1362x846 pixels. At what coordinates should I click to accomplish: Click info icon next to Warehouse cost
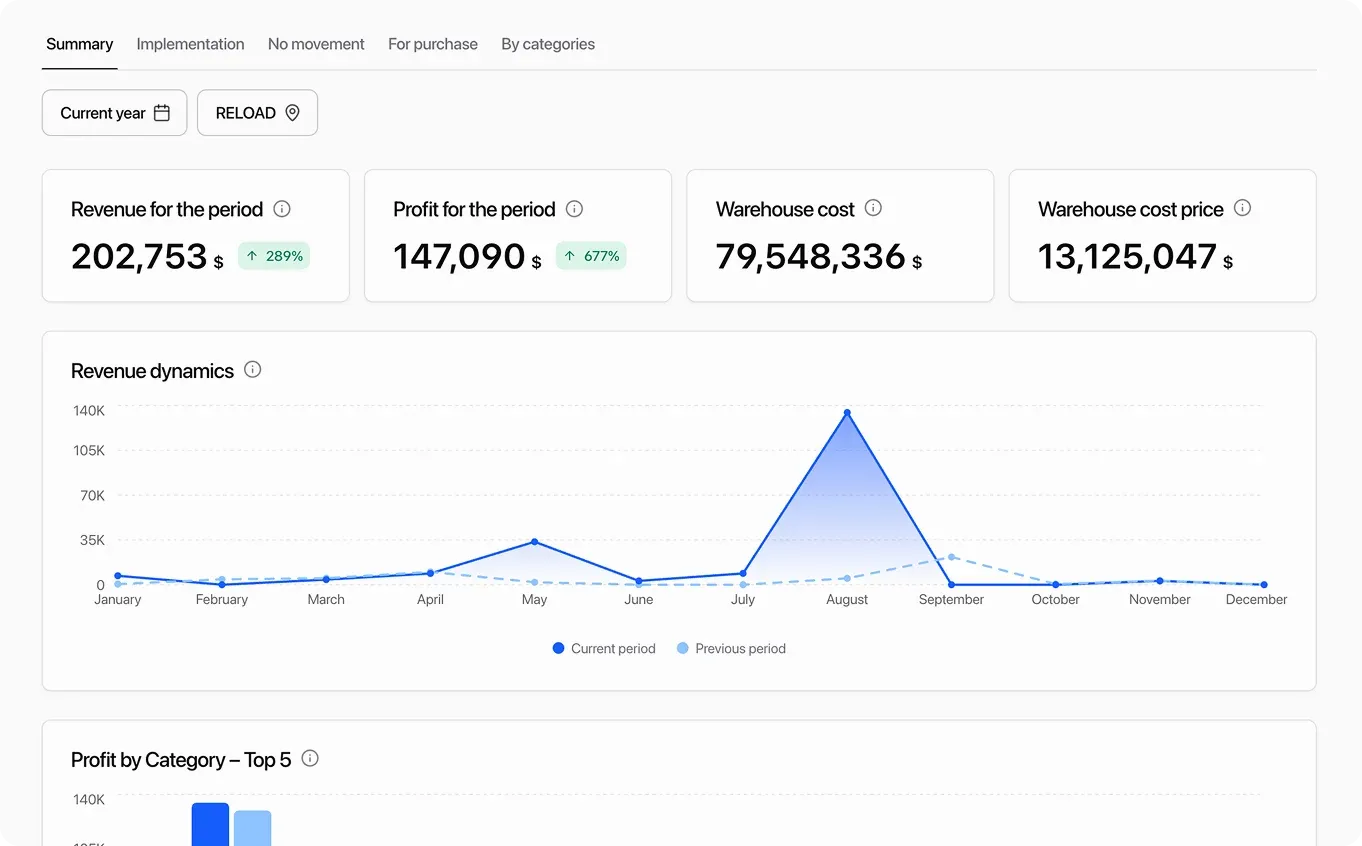click(x=873, y=208)
